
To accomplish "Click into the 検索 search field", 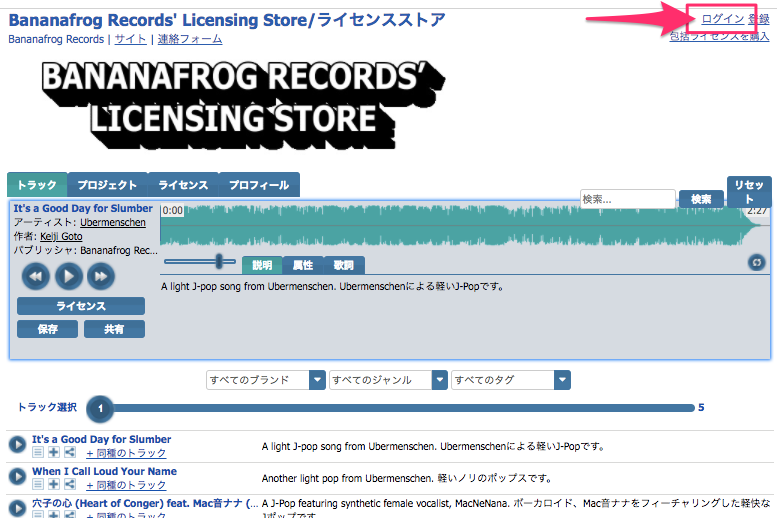I will (x=627, y=200).
